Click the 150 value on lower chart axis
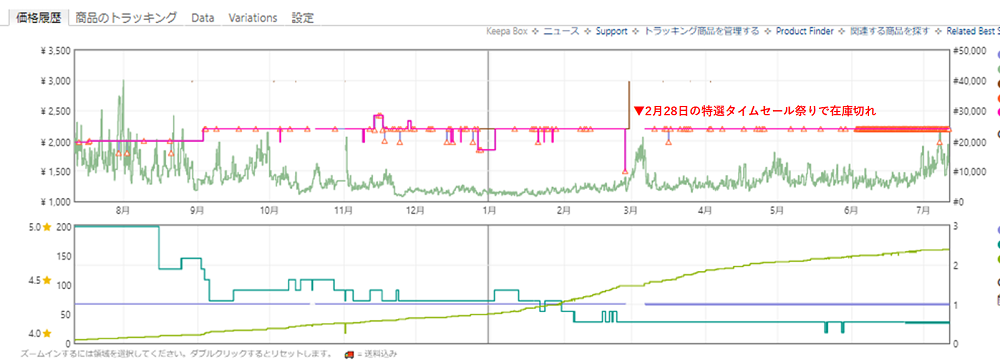The width and height of the screenshot is (1000, 360). (x=63, y=256)
